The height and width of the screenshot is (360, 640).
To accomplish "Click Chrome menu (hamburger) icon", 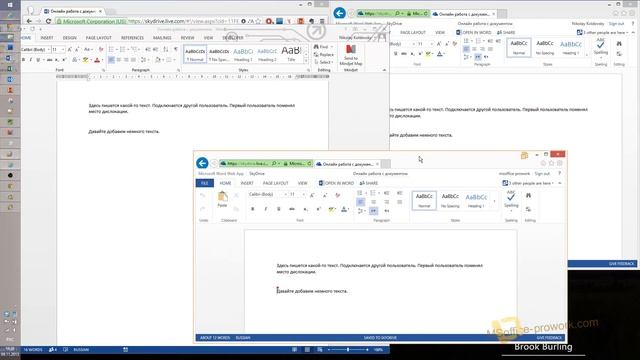I will pyautogui.click(x=322, y=21).
